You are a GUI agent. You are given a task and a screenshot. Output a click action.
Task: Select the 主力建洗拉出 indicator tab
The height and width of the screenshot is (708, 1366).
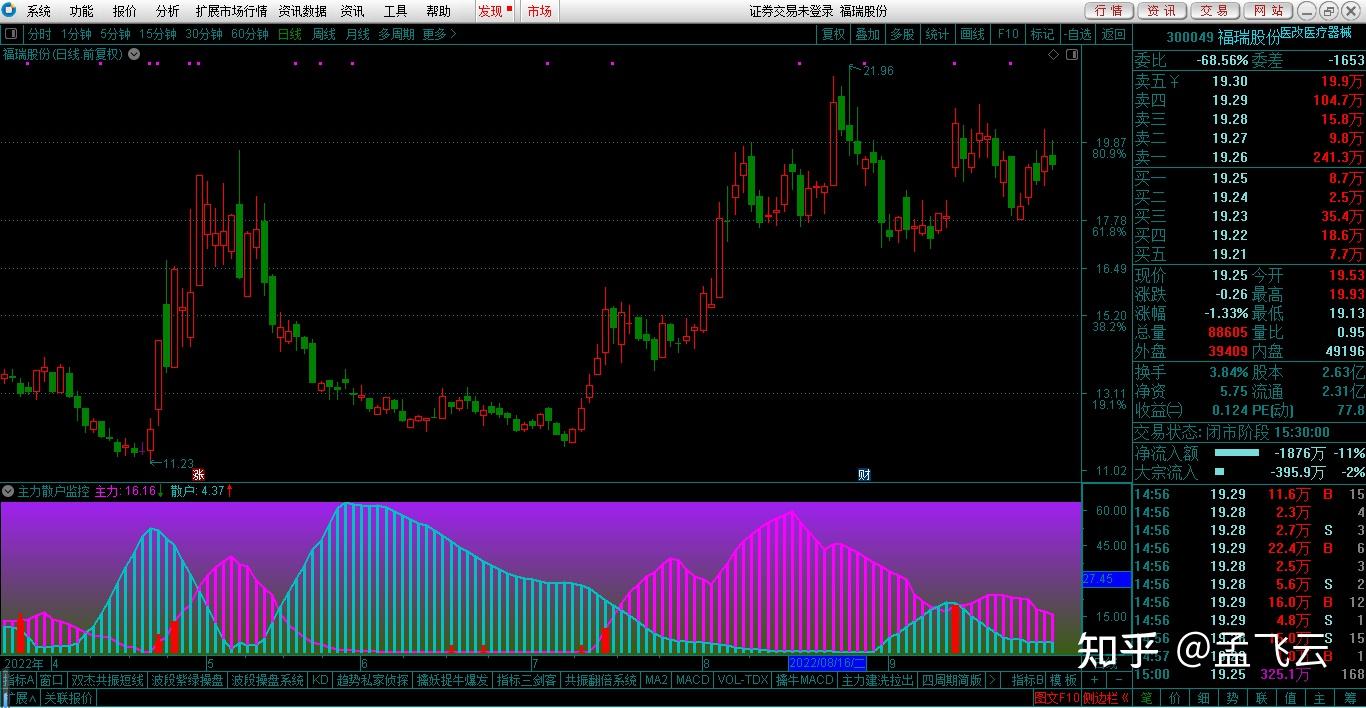click(878, 680)
